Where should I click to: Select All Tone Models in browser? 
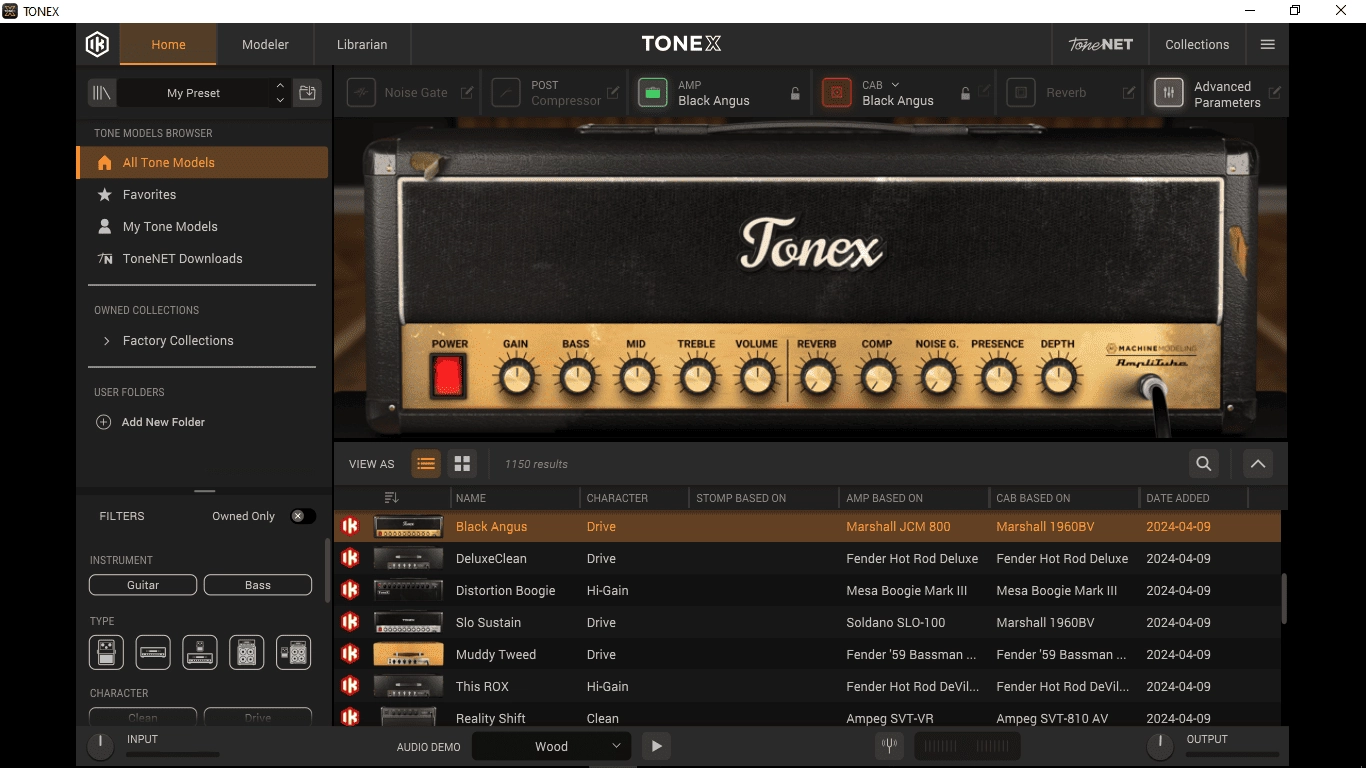(202, 163)
